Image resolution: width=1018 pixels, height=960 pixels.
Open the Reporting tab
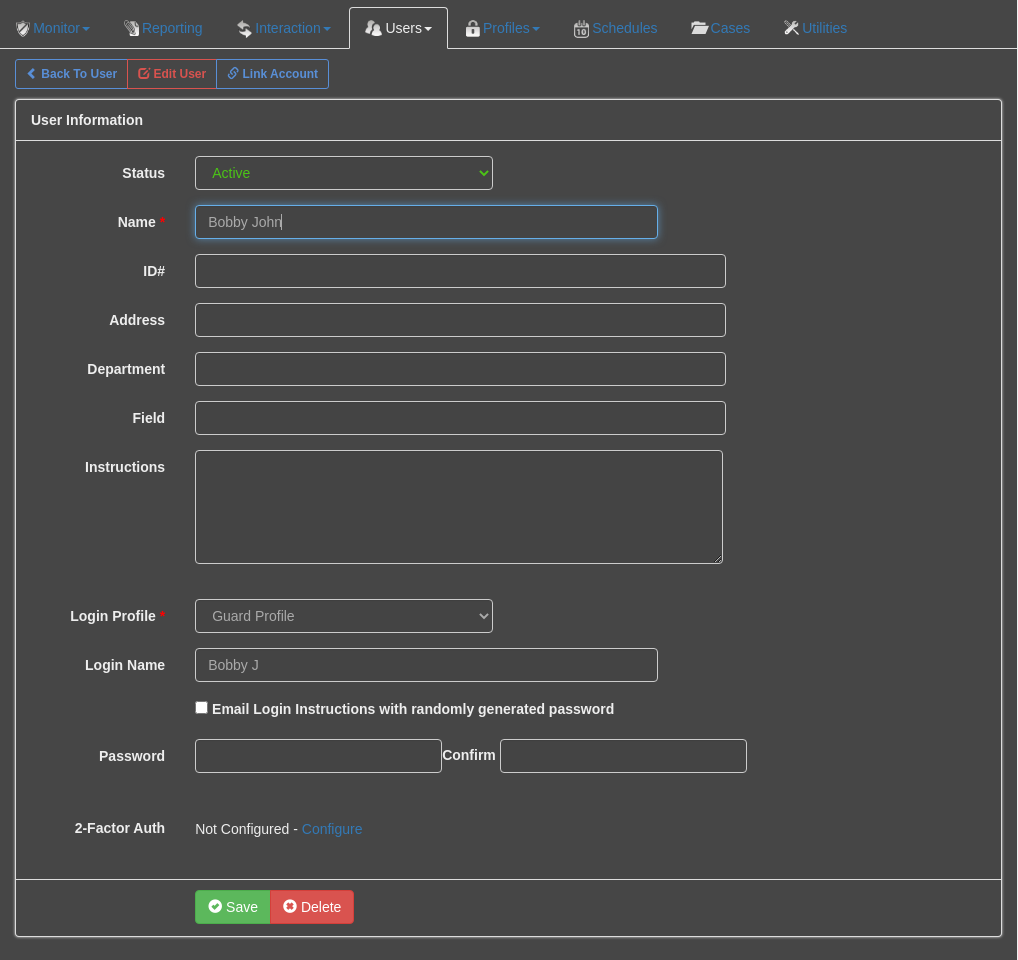point(163,29)
